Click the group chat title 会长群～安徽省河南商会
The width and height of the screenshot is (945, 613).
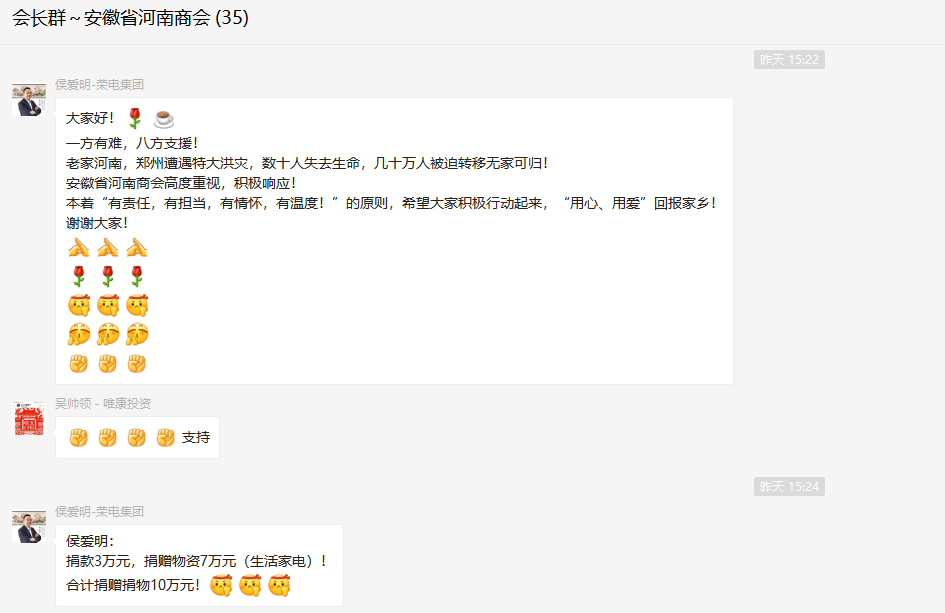click(130, 18)
